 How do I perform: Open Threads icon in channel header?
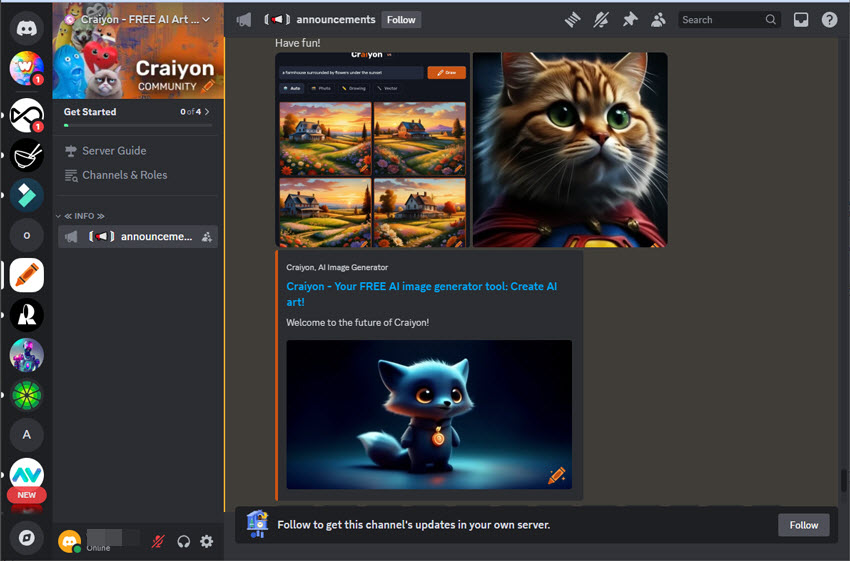(x=572, y=20)
